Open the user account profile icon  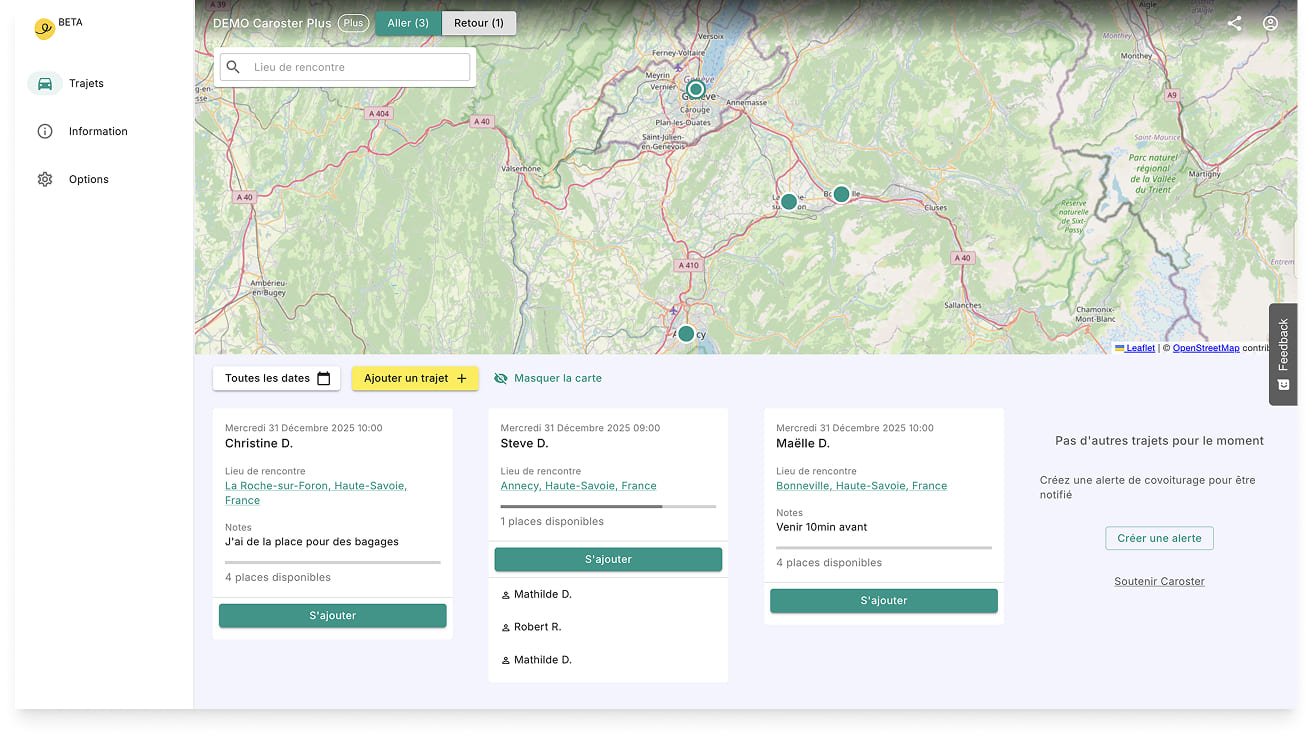tap(1270, 23)
